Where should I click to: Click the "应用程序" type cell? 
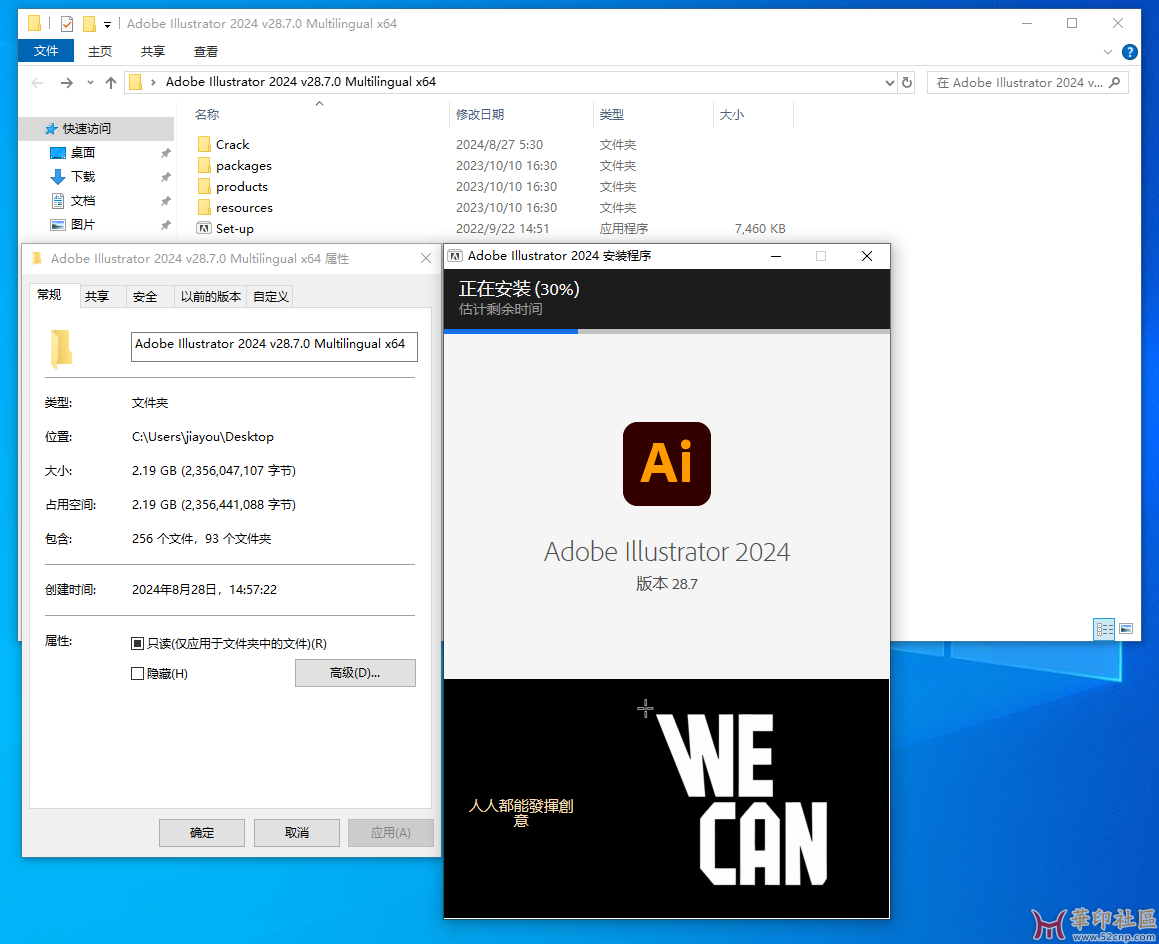[x=624, y=228]
